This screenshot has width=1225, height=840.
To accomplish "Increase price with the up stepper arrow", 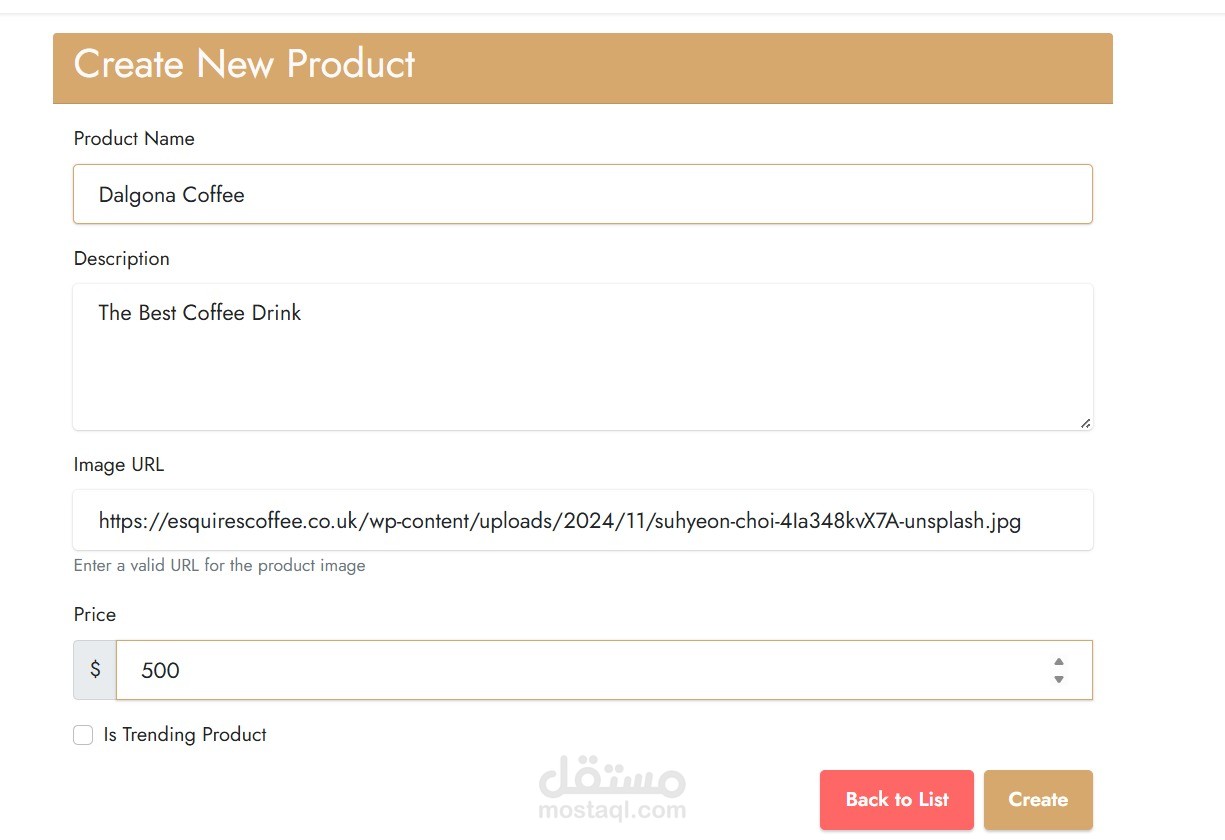I will click(x=1058, y=661).
